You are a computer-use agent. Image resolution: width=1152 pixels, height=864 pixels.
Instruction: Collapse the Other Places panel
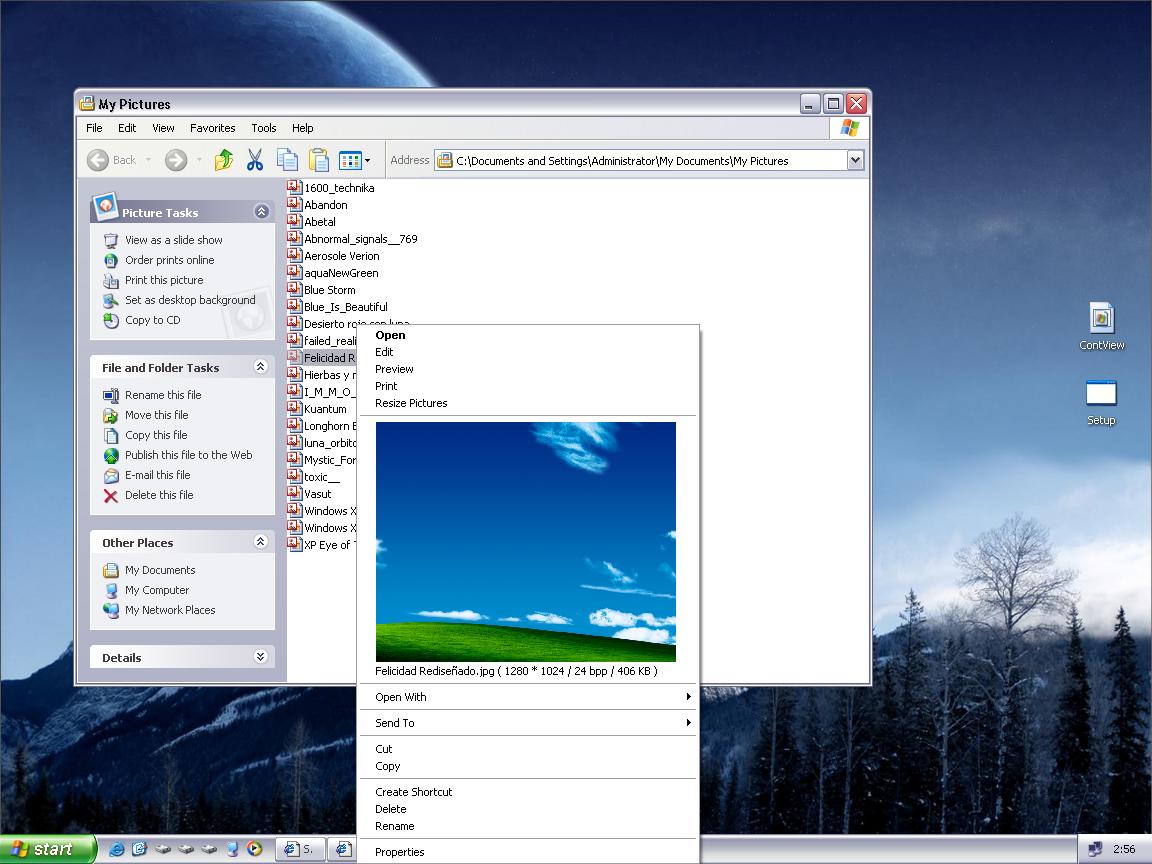point(261,542)
